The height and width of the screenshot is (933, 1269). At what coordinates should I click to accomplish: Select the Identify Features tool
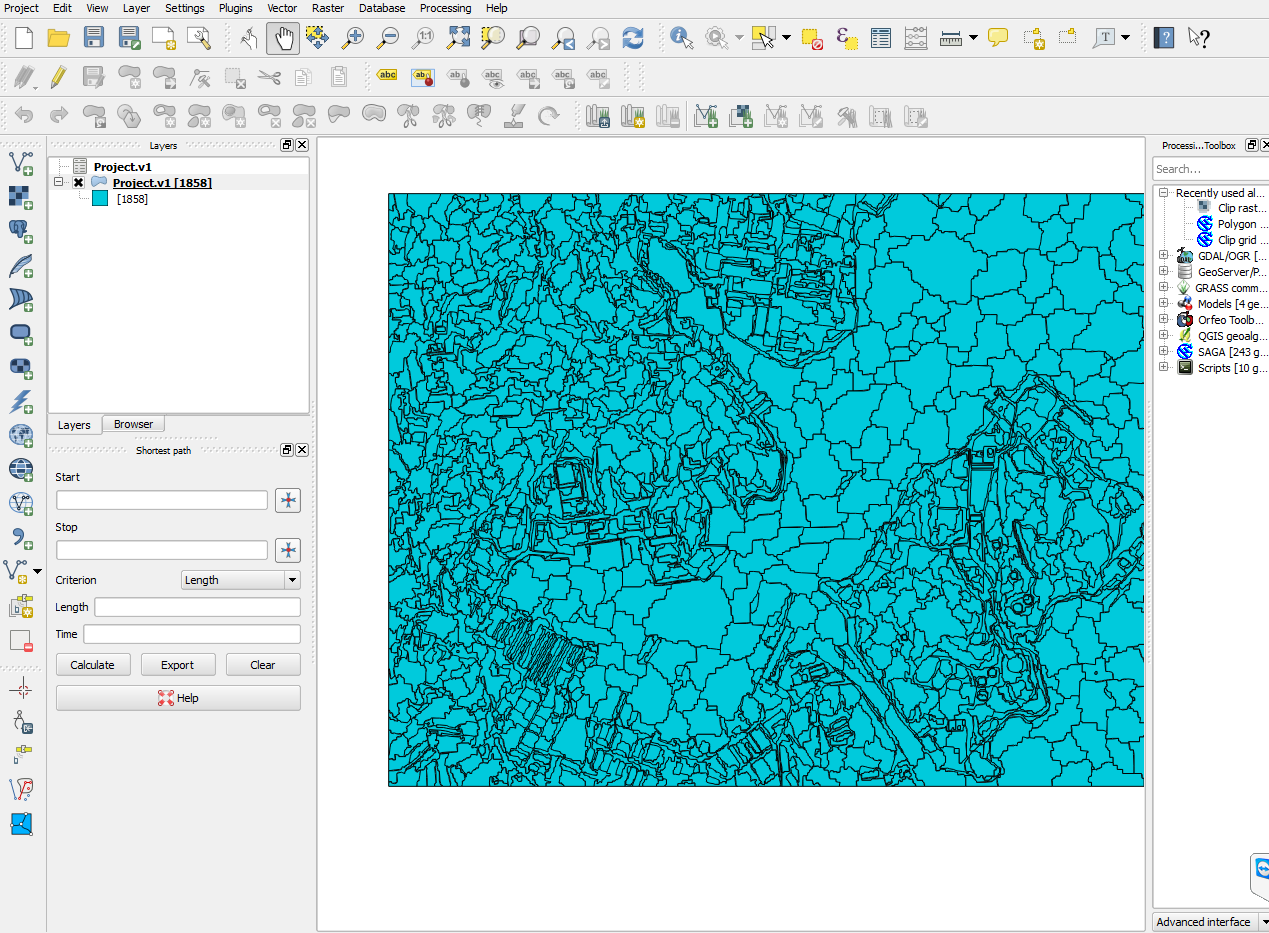point(682,38)
